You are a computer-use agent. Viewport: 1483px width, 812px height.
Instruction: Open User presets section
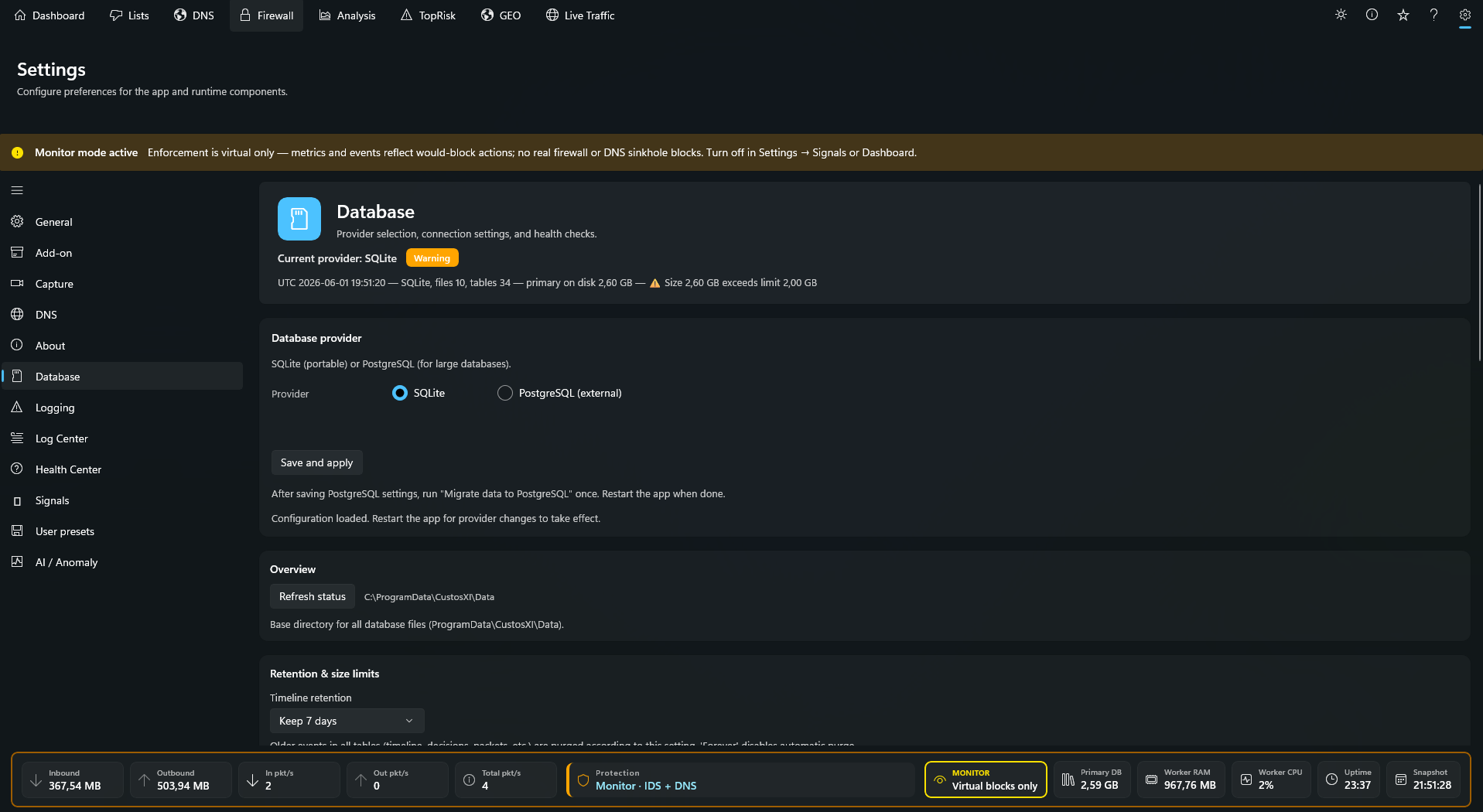122,531
